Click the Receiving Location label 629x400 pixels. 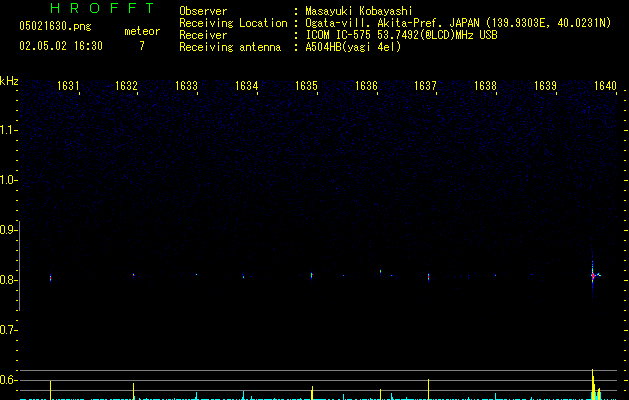click(233, 23)
